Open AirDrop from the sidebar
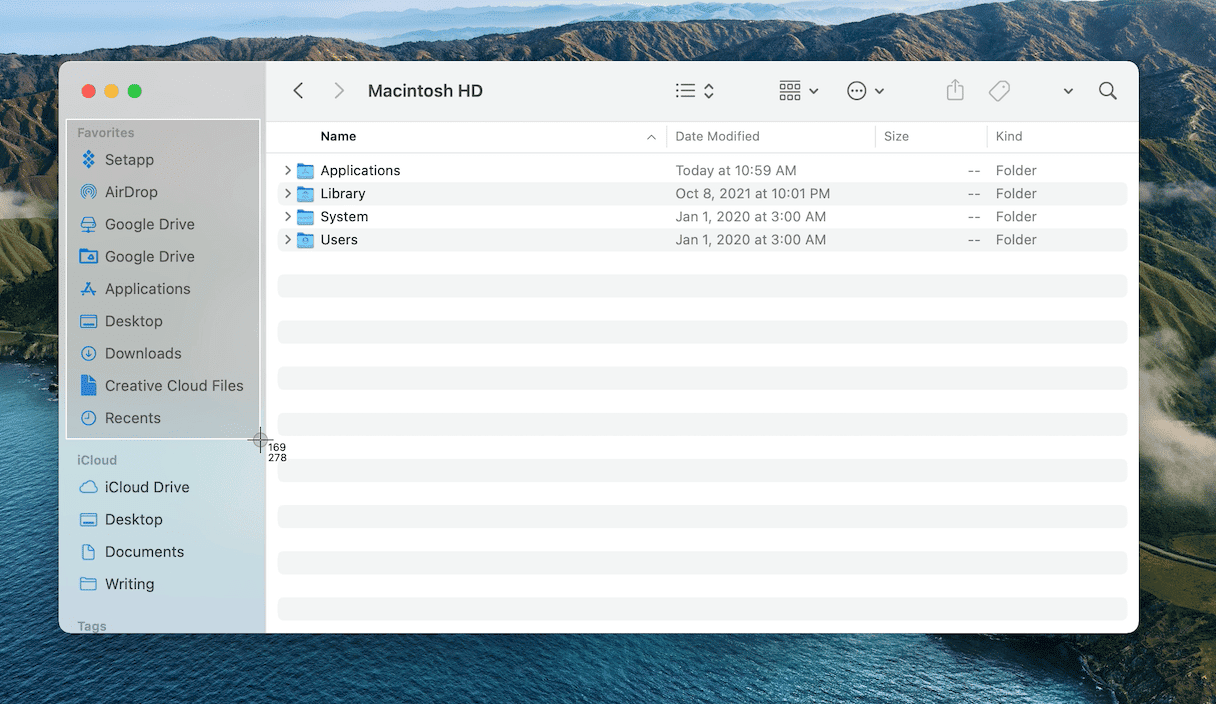This screenshot has width=1216, height=704. point(130,192)
